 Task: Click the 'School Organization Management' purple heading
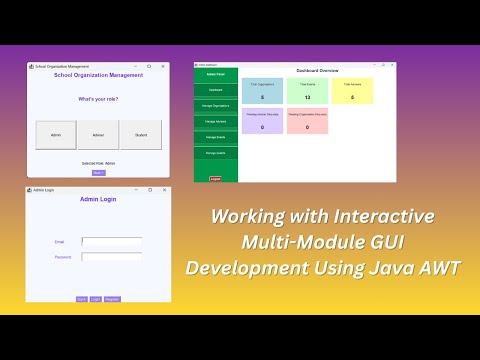[x=99, y=75]
